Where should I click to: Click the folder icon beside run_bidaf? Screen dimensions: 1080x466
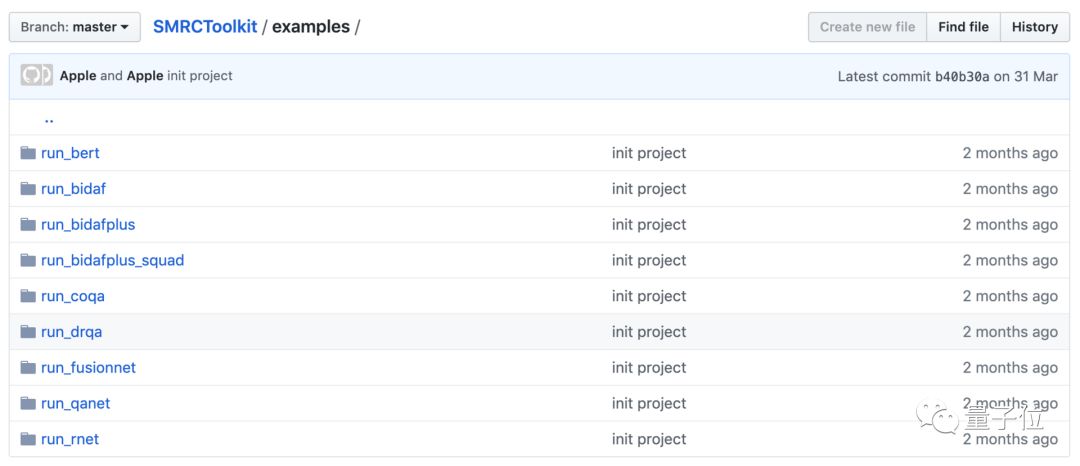(28, 189)
